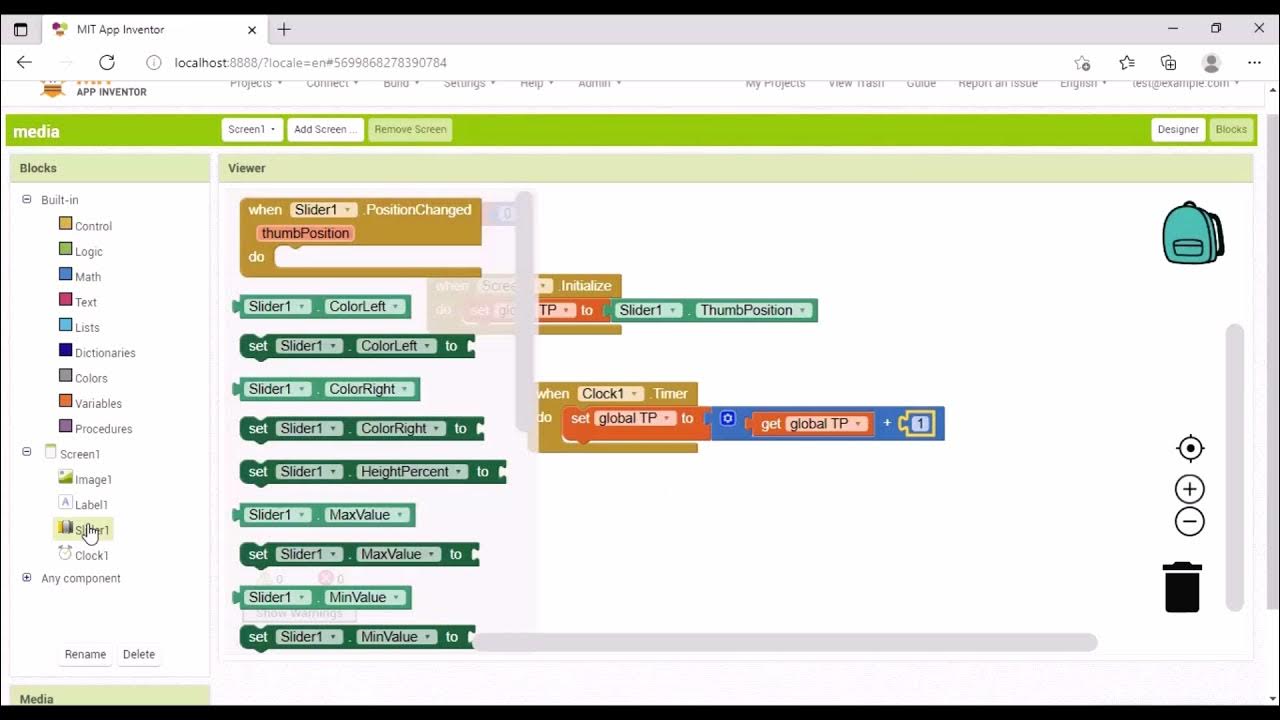The width and height of the screenshot is (1280, 720).
Task: Open browser collections icon
Action: [1168, 62]
